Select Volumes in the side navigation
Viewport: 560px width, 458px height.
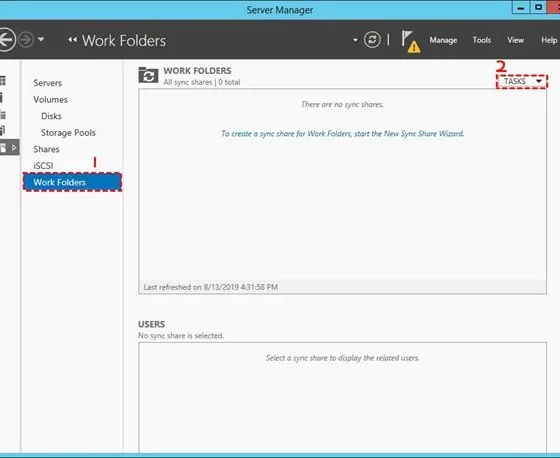pos(50,99)
